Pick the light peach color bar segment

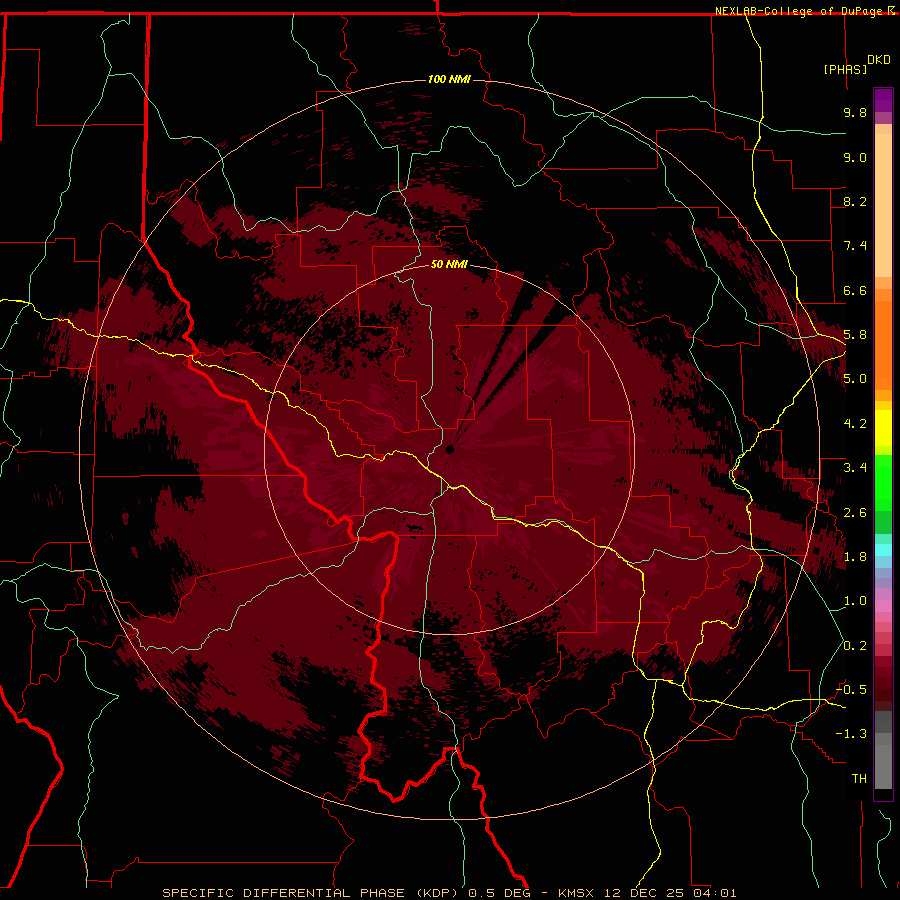[x=883, y=204]
